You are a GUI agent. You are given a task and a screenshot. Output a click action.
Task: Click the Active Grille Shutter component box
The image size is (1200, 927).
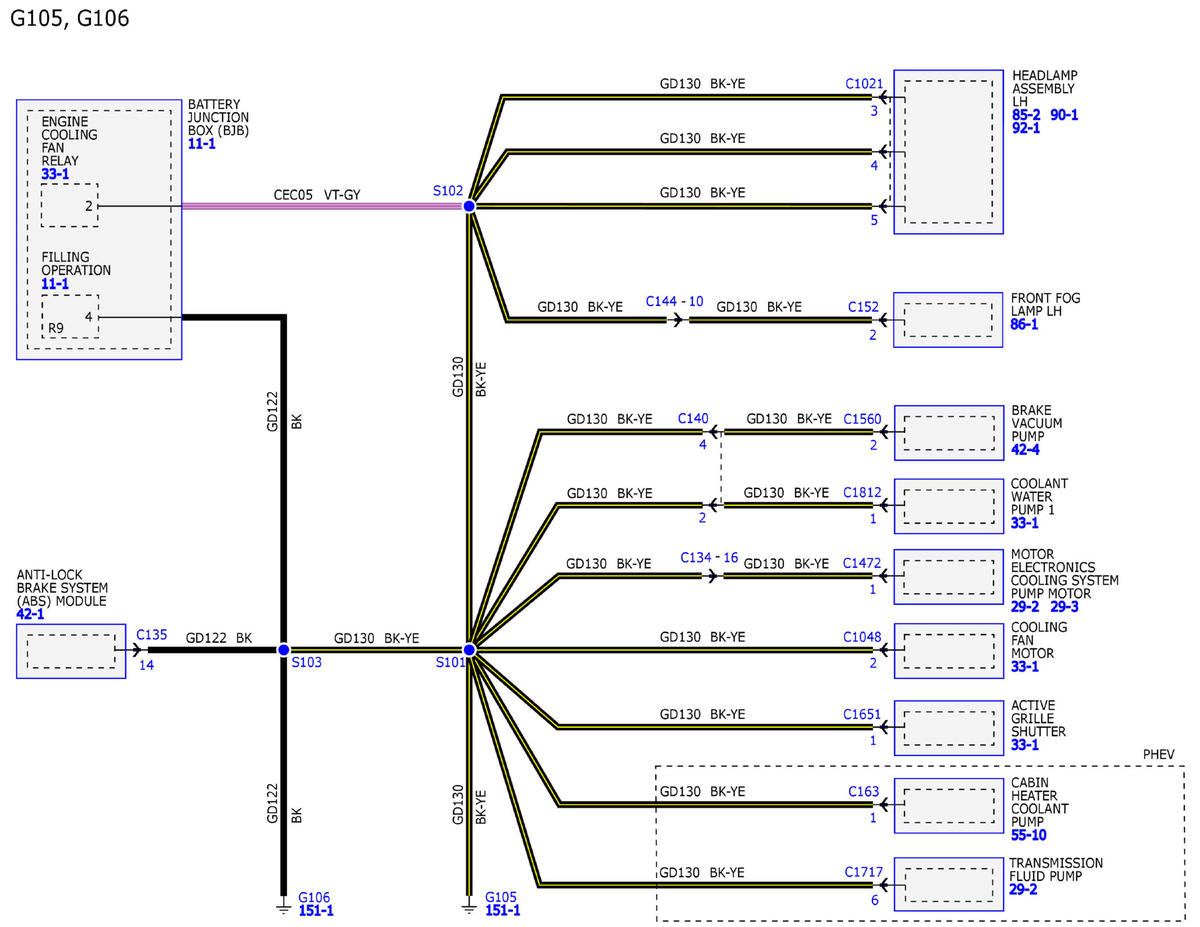(x=948, y=725)
